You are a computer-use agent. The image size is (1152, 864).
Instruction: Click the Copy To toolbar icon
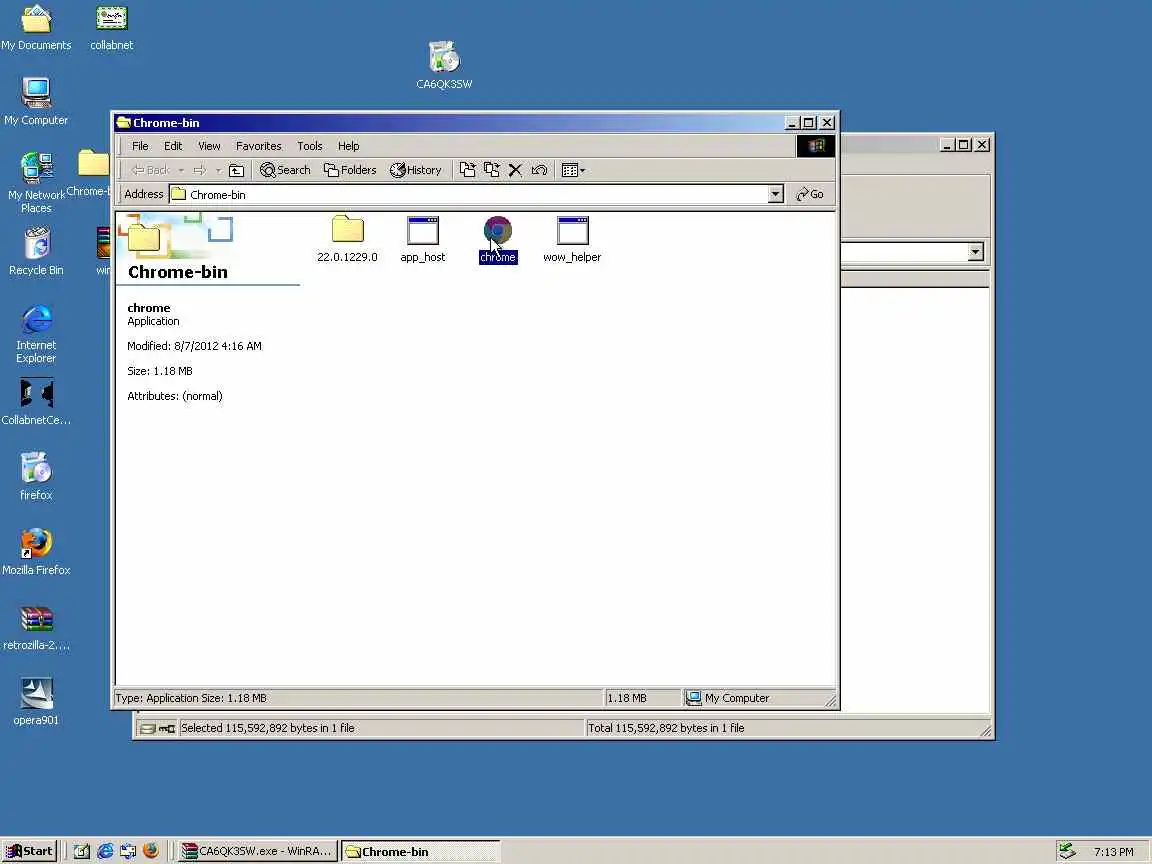tap(492, 170)
